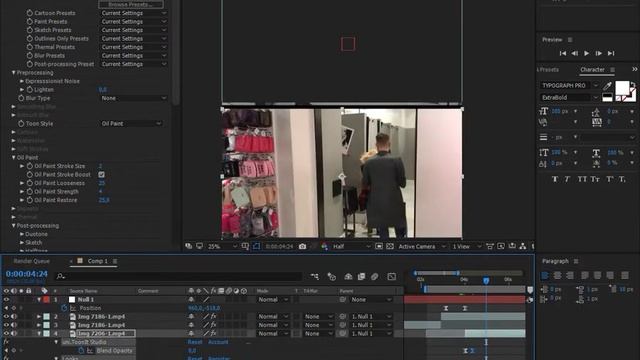Open the composition mini-flowchart in timeline
Image resolution: width=640 pixels, height=360 pixels.
314,277
